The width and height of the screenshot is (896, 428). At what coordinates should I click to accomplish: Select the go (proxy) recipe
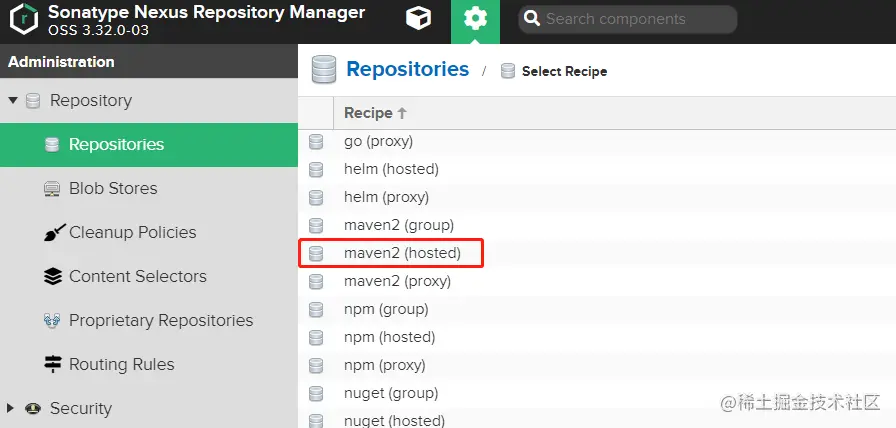click(x=378, y=141)
